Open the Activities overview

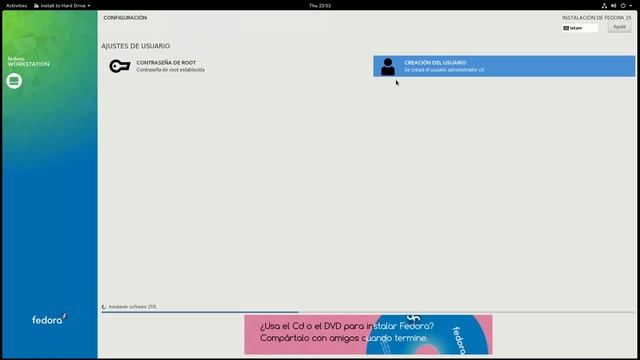click(x=16, y=6)
